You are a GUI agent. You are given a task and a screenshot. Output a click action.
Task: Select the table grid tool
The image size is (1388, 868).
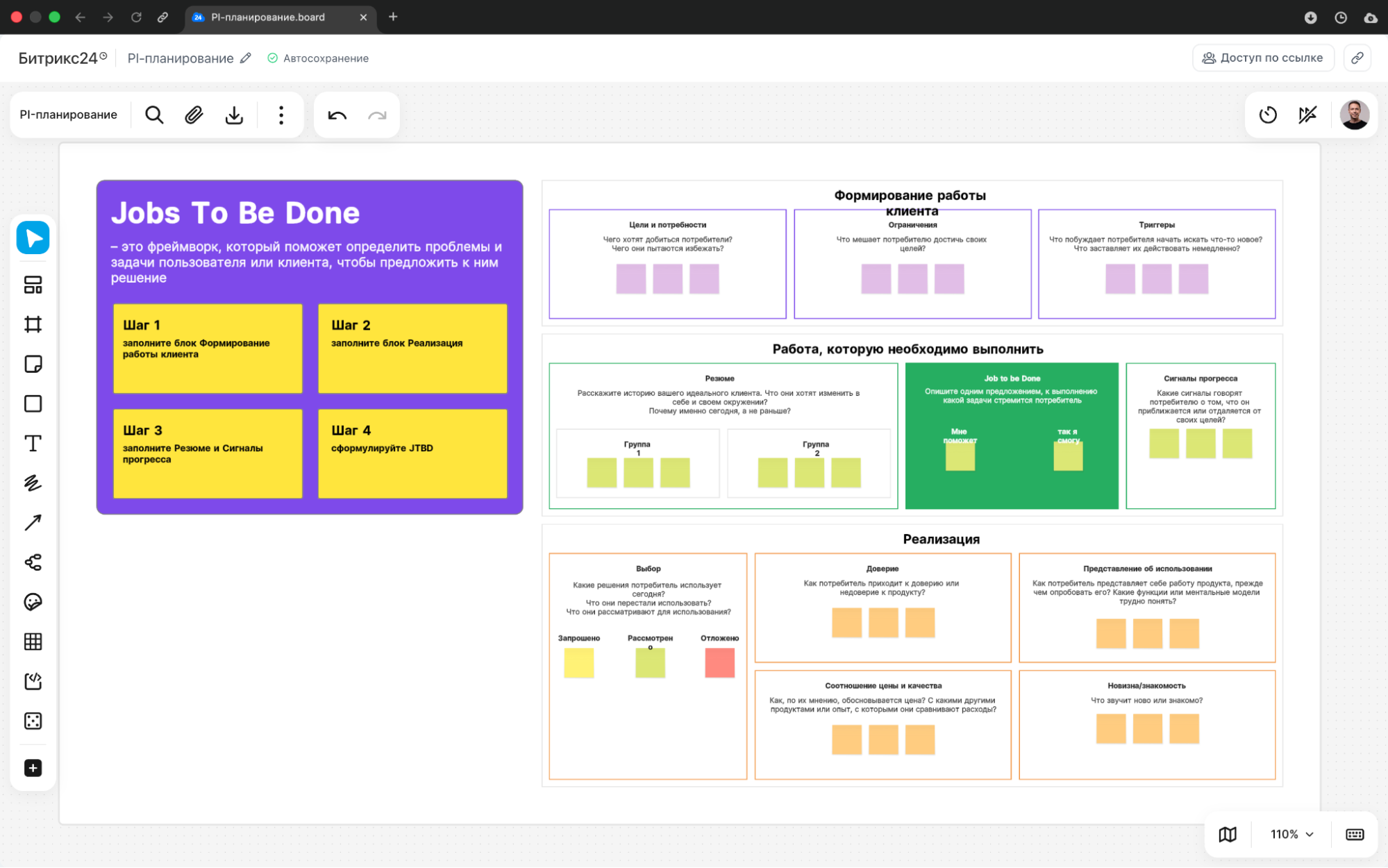(x=33, y=641)
